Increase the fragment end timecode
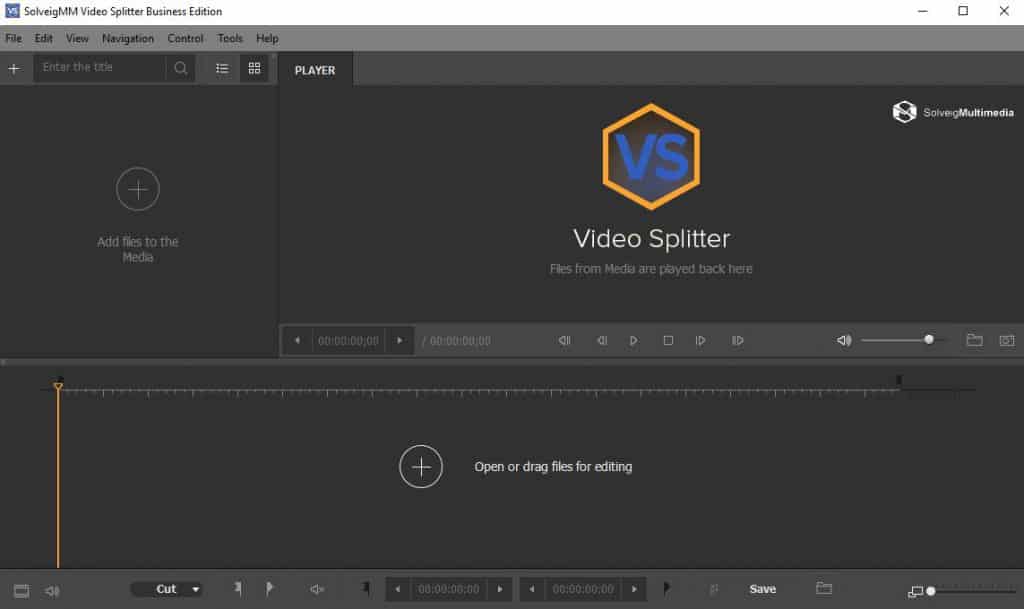This screenshot has width=1024, height=609. click(634, 589)
